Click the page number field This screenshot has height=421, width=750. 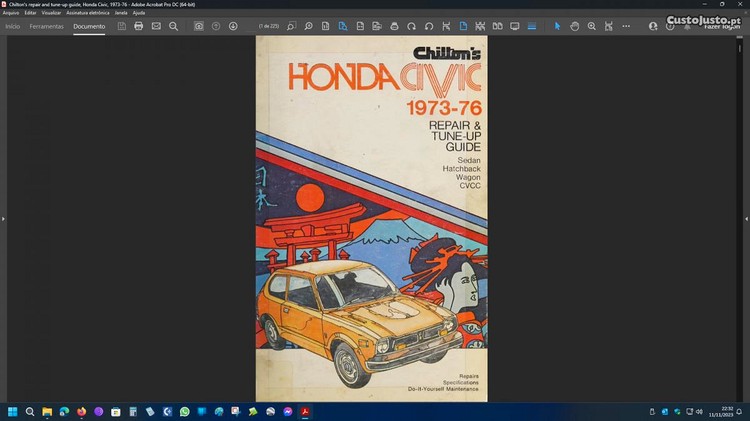tap(268, 26)
